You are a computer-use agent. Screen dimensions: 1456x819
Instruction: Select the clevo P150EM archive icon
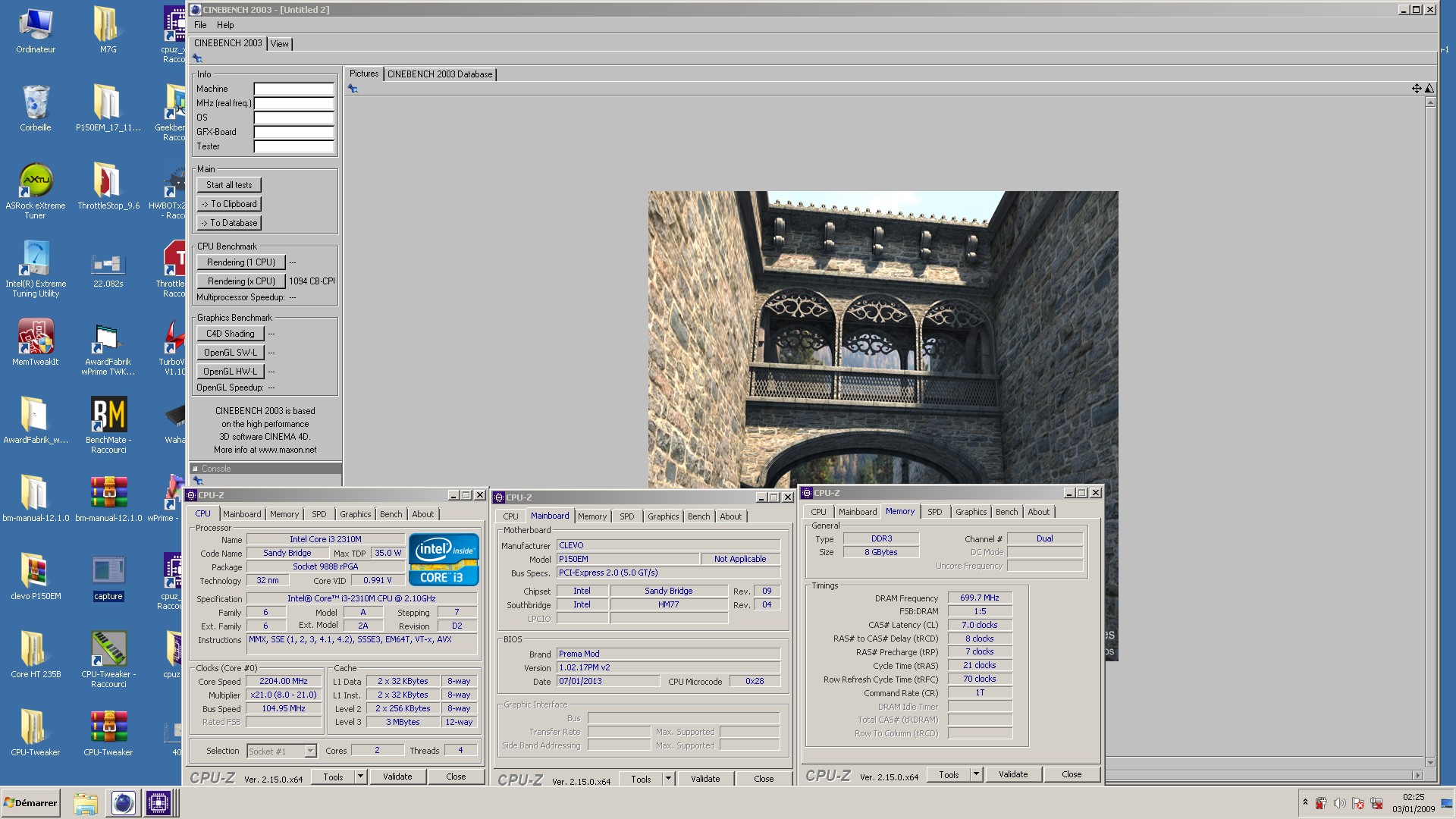(36, 577)
